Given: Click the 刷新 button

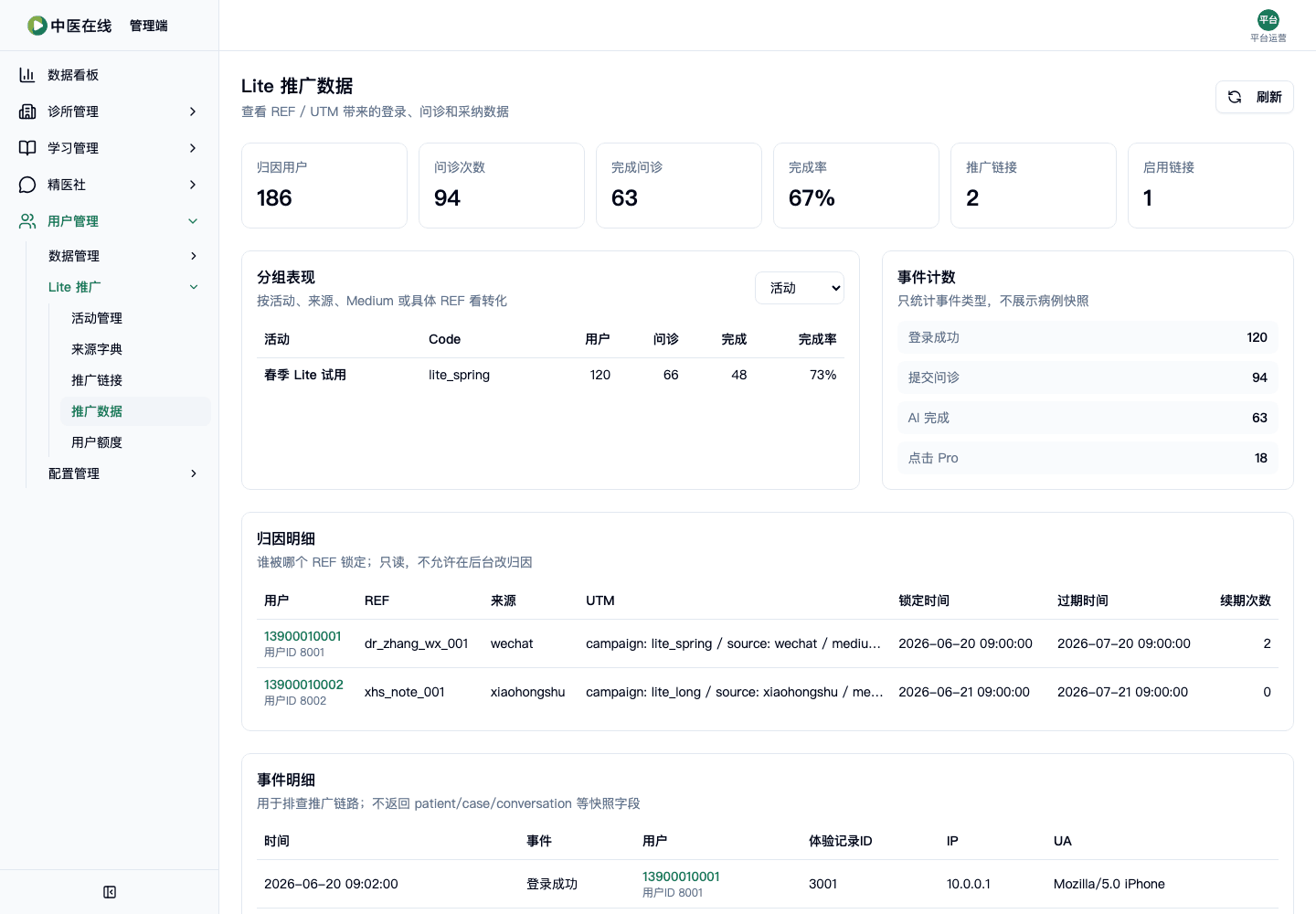Looking at the screenshot, I should tap(1255, 97).
